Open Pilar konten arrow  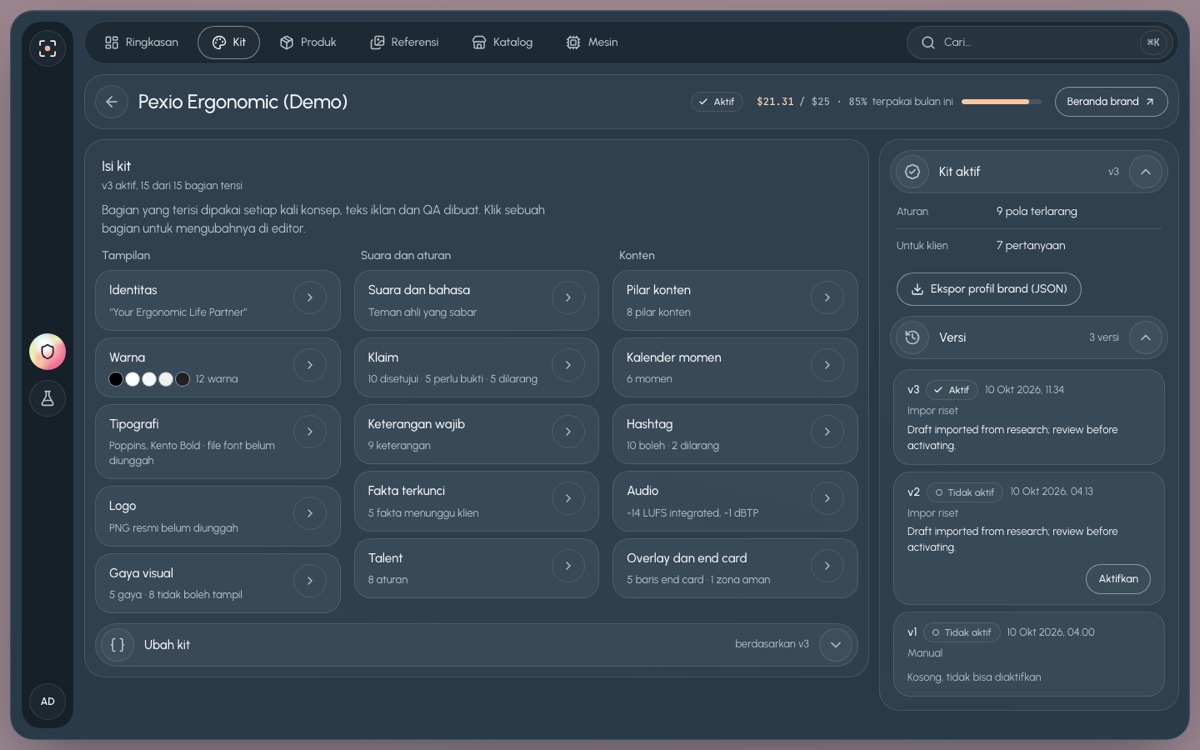(827, 298)
